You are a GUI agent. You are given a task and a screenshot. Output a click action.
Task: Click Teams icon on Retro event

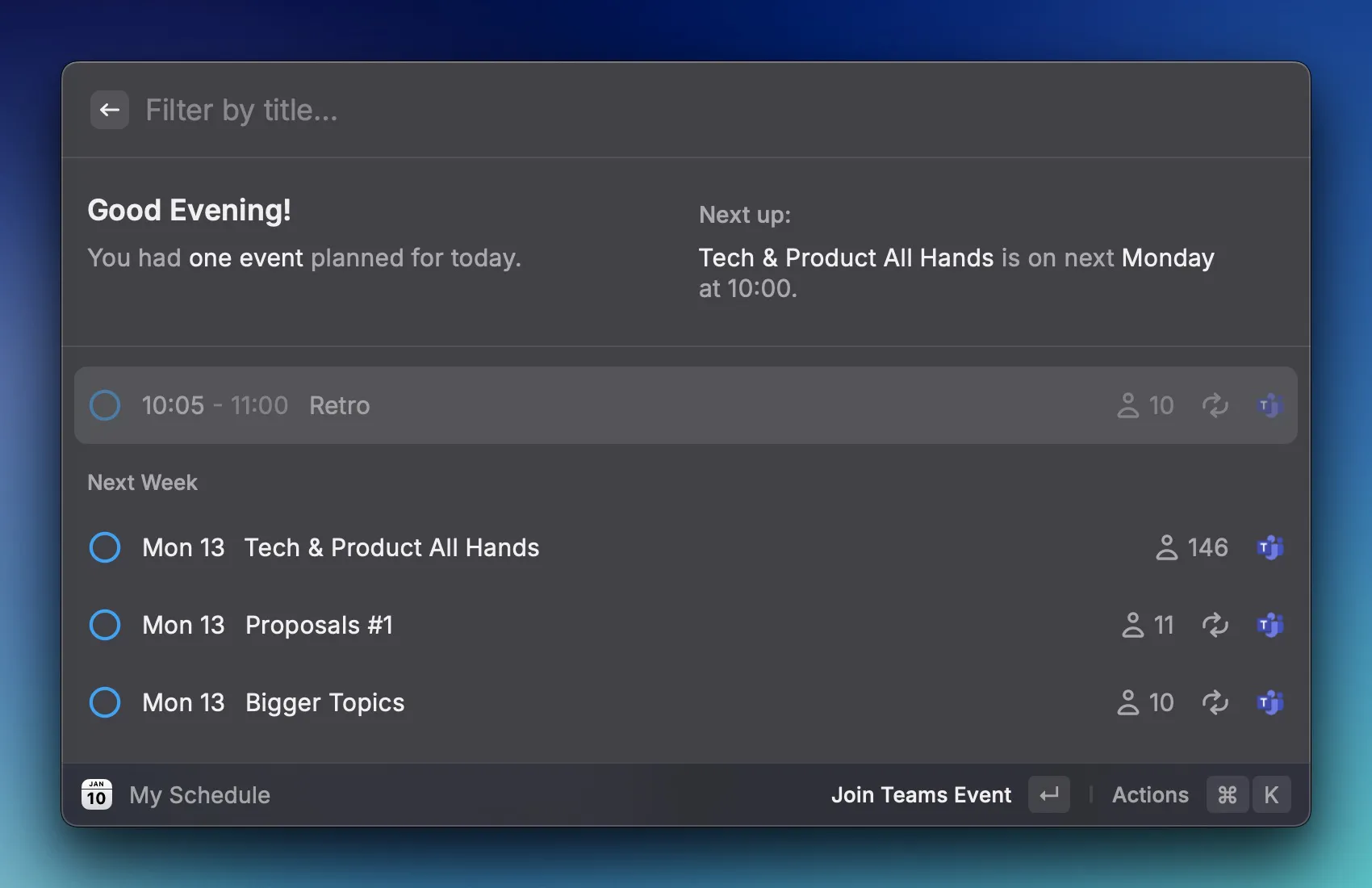point(1270,405)
